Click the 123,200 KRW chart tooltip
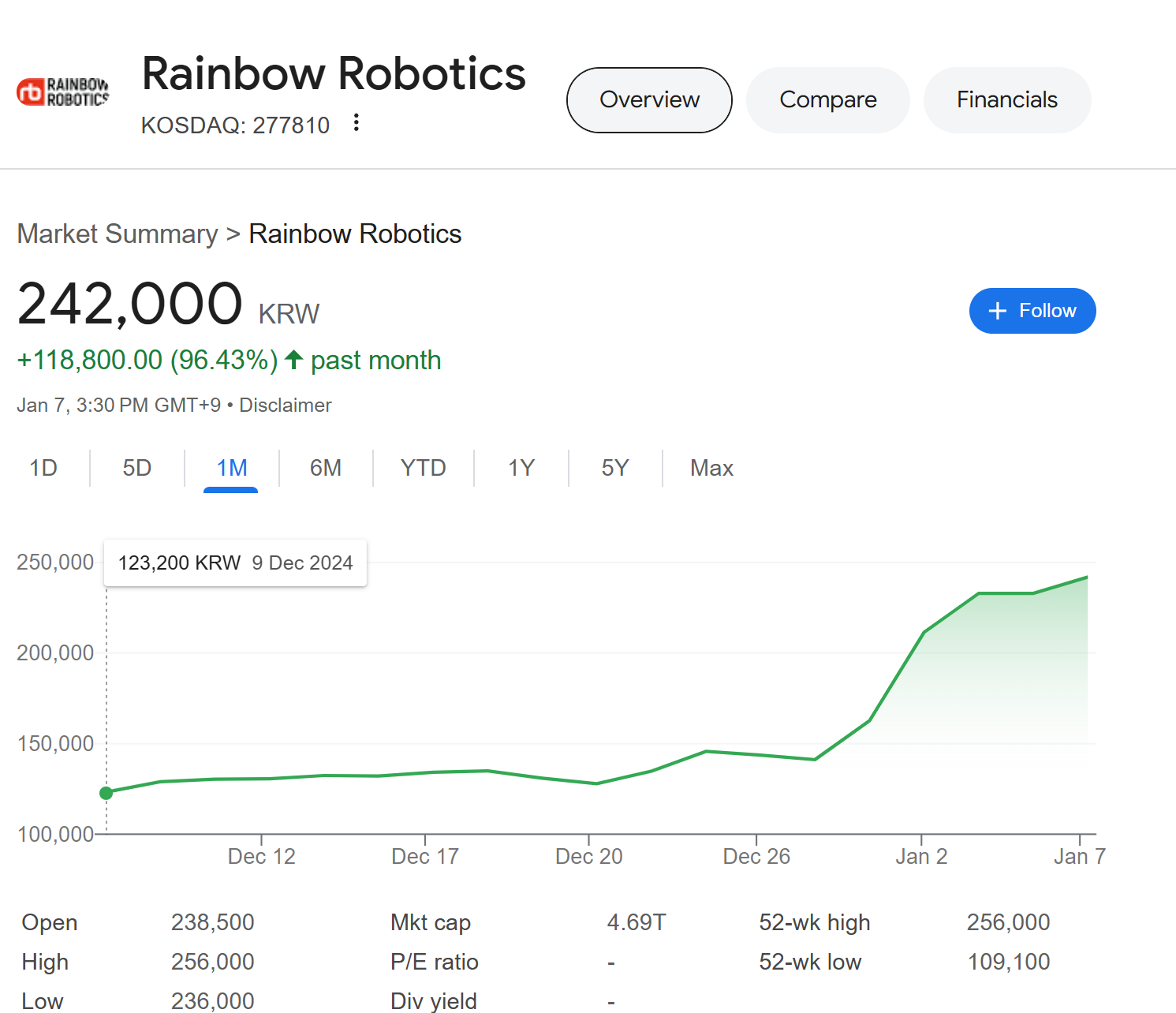Screen dimensions: 1176x1013 point(235,563)
